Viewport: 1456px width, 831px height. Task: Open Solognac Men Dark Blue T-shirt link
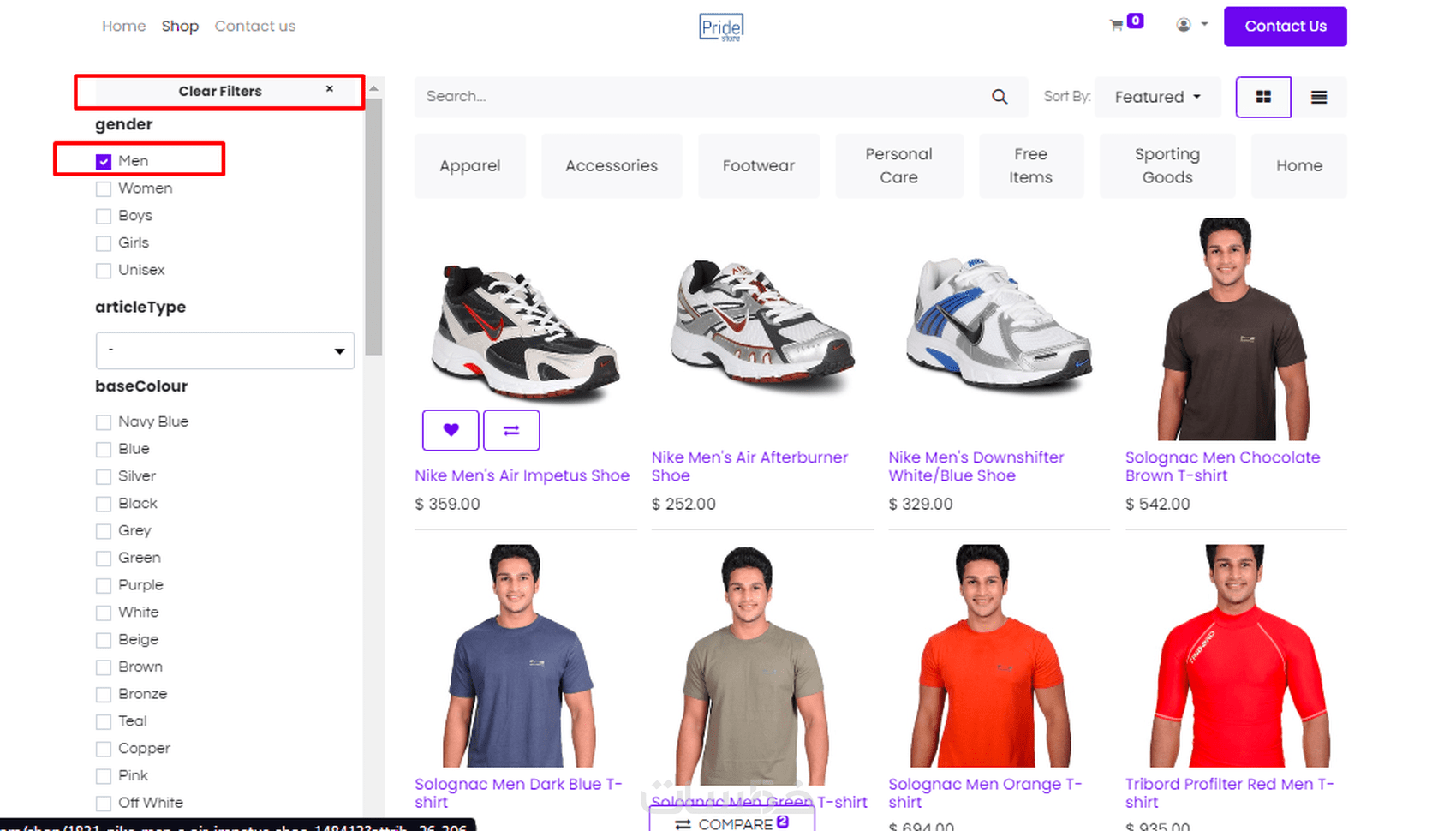(x=518, y=793)
